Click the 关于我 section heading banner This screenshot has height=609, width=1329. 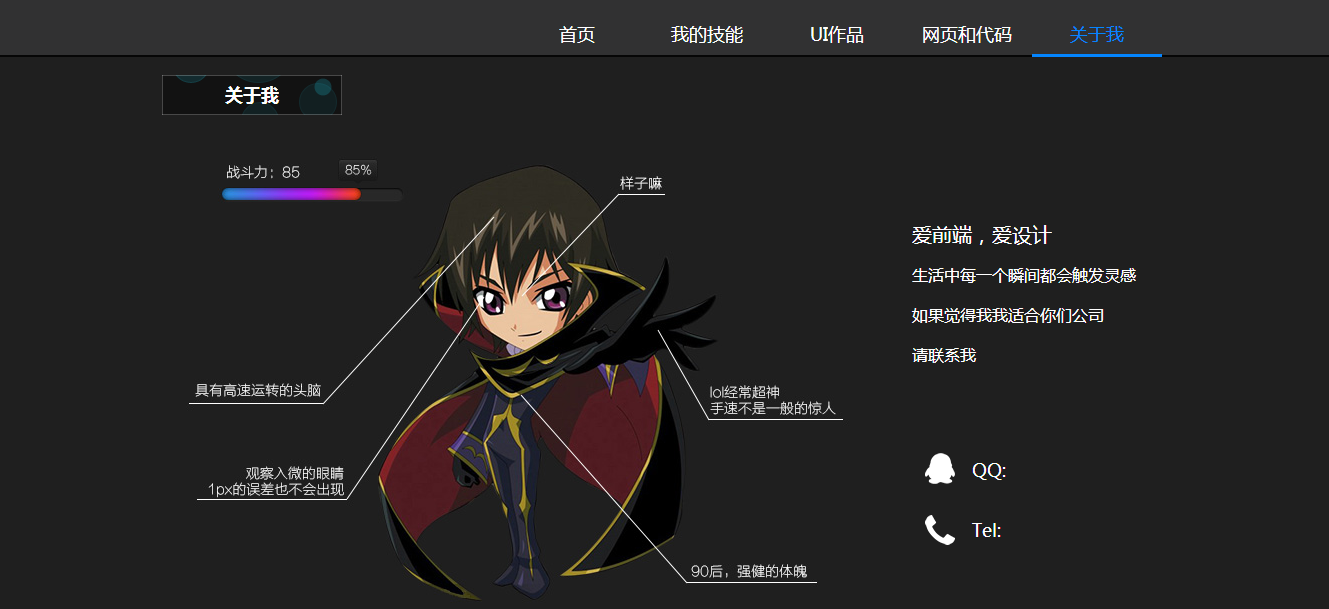tap(252, 95)
